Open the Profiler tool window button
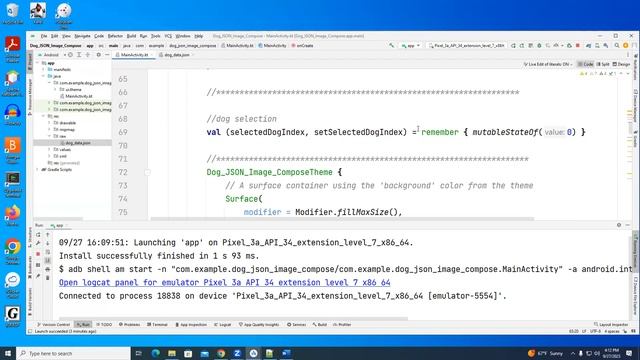The width and height of the screenshot is (640, 360). (342, 324)
